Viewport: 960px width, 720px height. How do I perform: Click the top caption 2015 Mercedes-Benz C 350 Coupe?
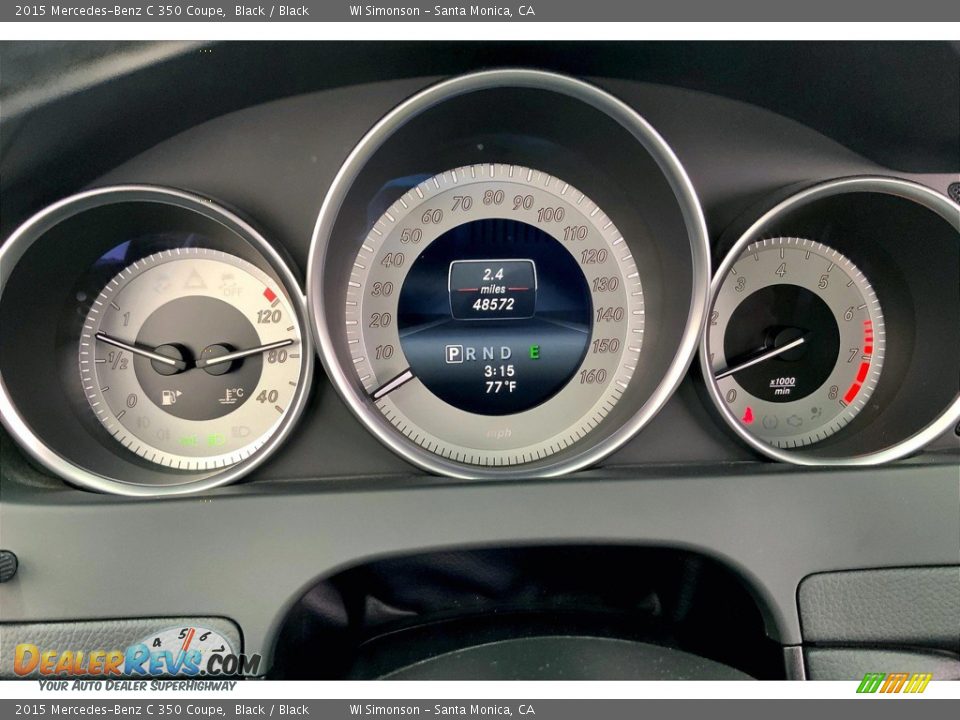coord(120,10)
